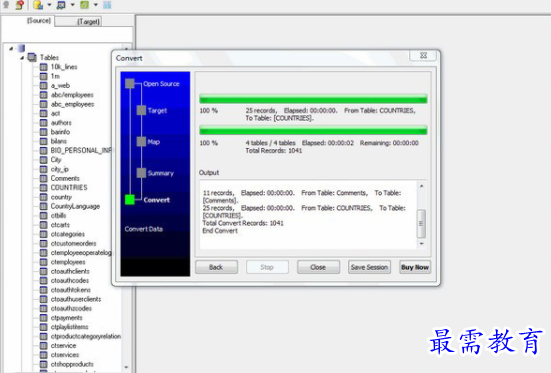Collapse the root database tree node
The width and height of the screenshot is (551, 373).
11,49
